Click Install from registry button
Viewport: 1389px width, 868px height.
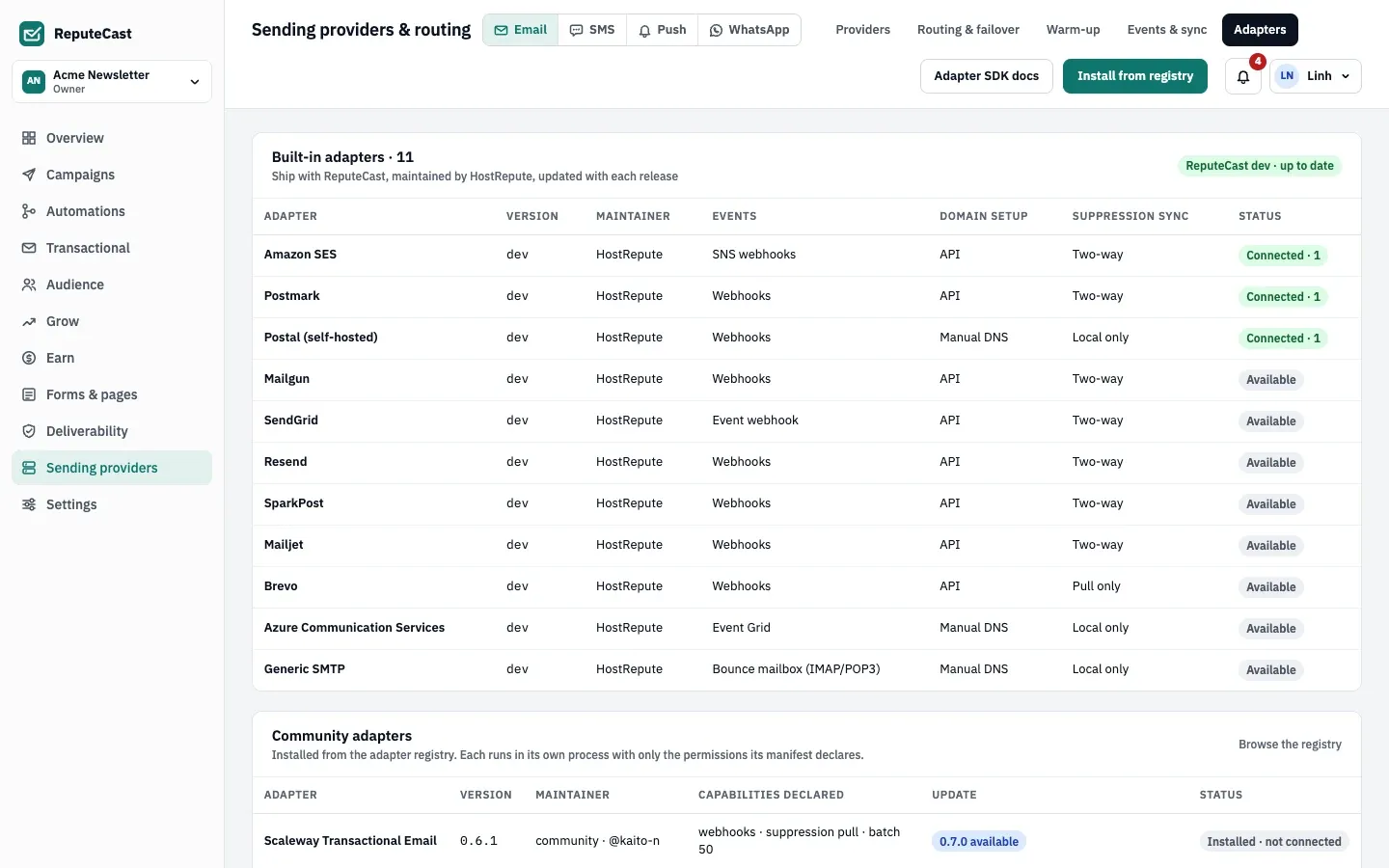coord(1135,76)
